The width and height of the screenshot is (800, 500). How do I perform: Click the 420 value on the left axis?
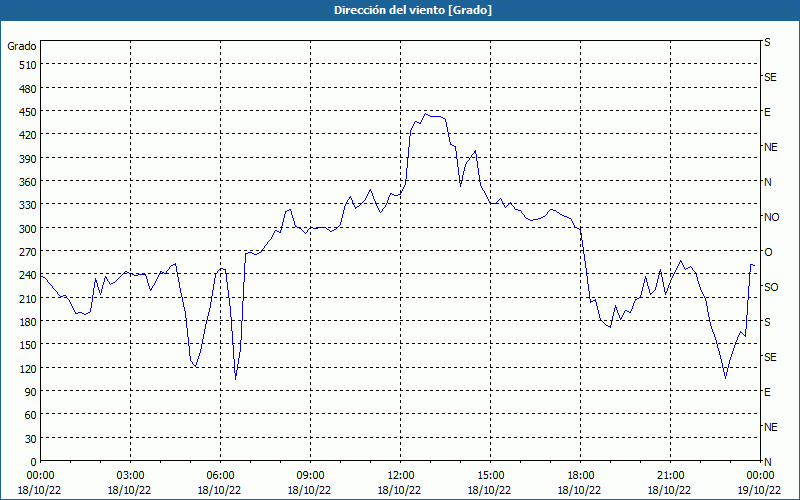click(29, 135)
